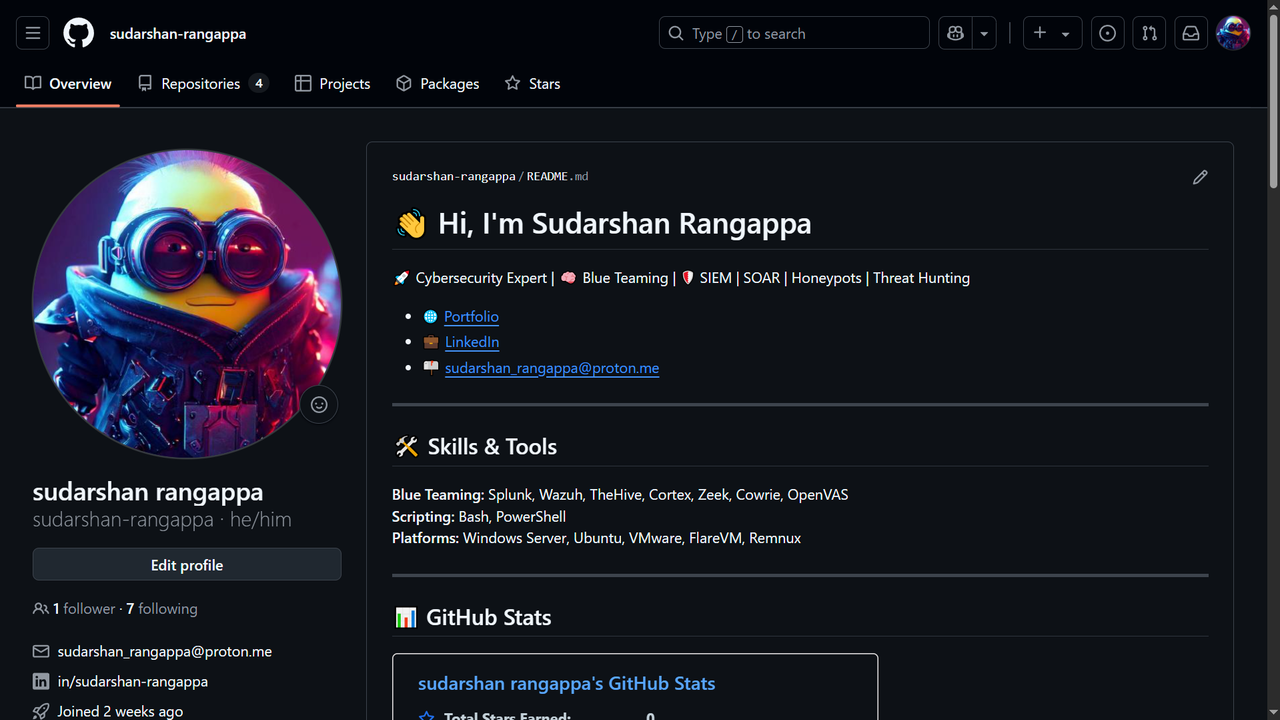Image resolution: width=1280 pixels, height=720 pixels.
Task: Click the Blue Teaming skills line
Action: pyautogui.click(x=620, y=495)
